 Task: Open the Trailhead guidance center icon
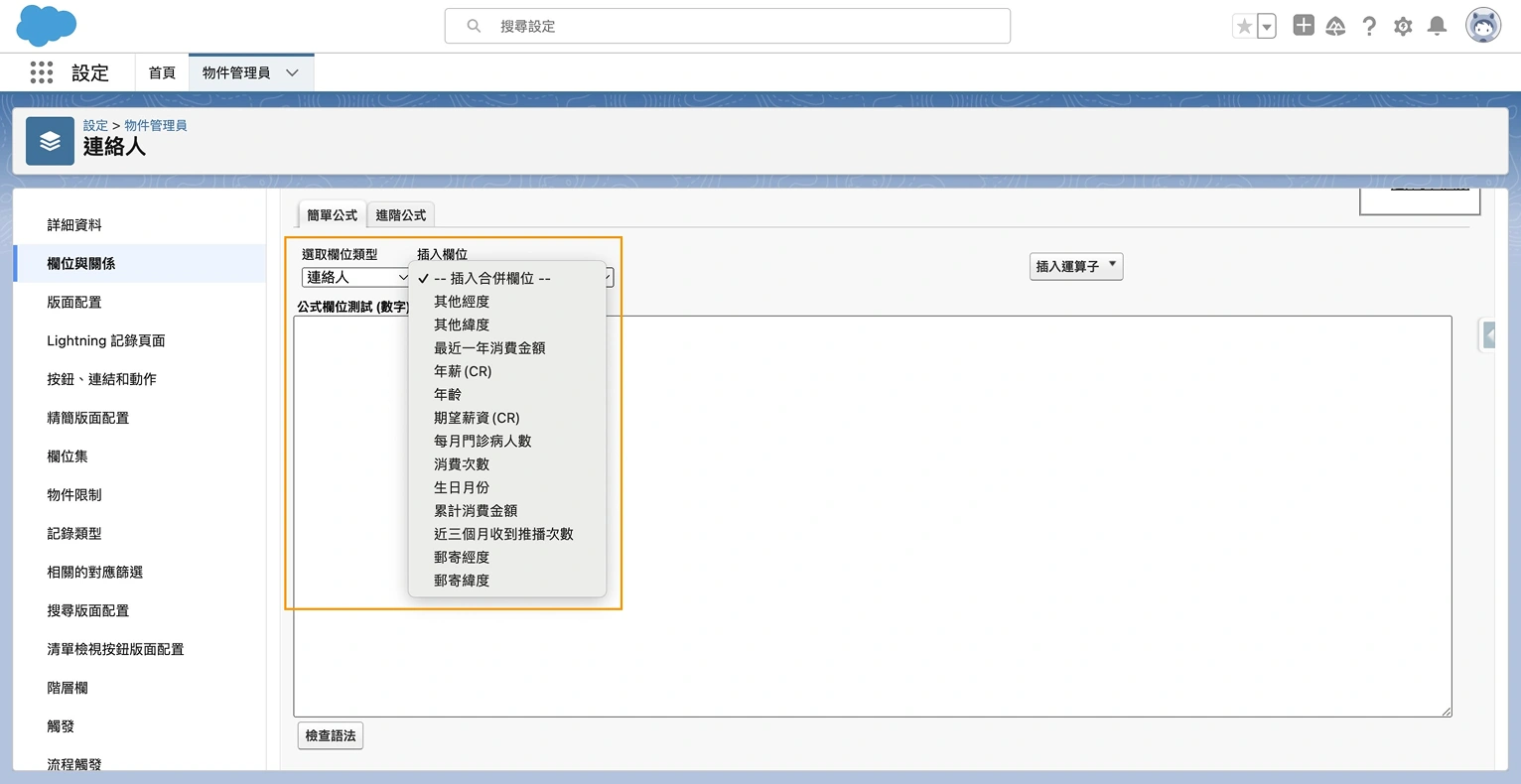click(x=1335, y=25)
